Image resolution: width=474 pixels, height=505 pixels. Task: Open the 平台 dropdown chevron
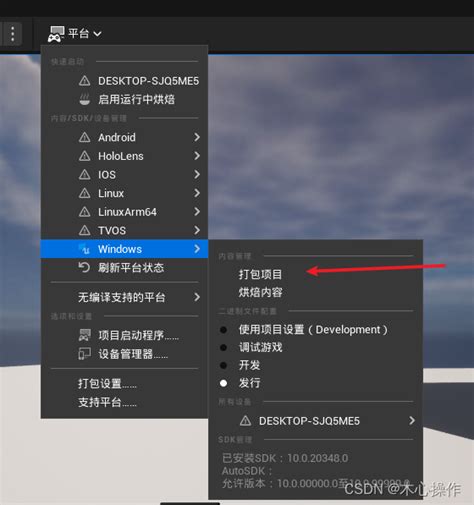click(x=97, y=34)
